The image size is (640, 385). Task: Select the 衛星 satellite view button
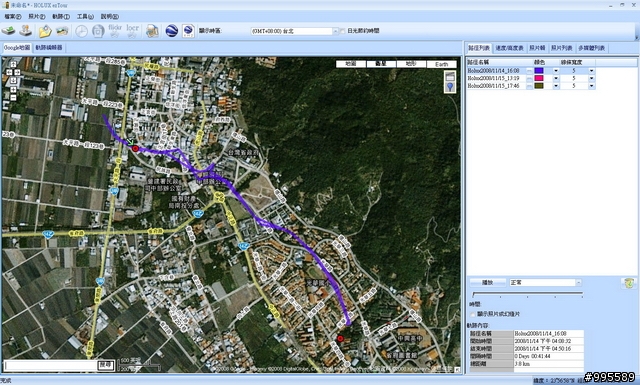381,64
